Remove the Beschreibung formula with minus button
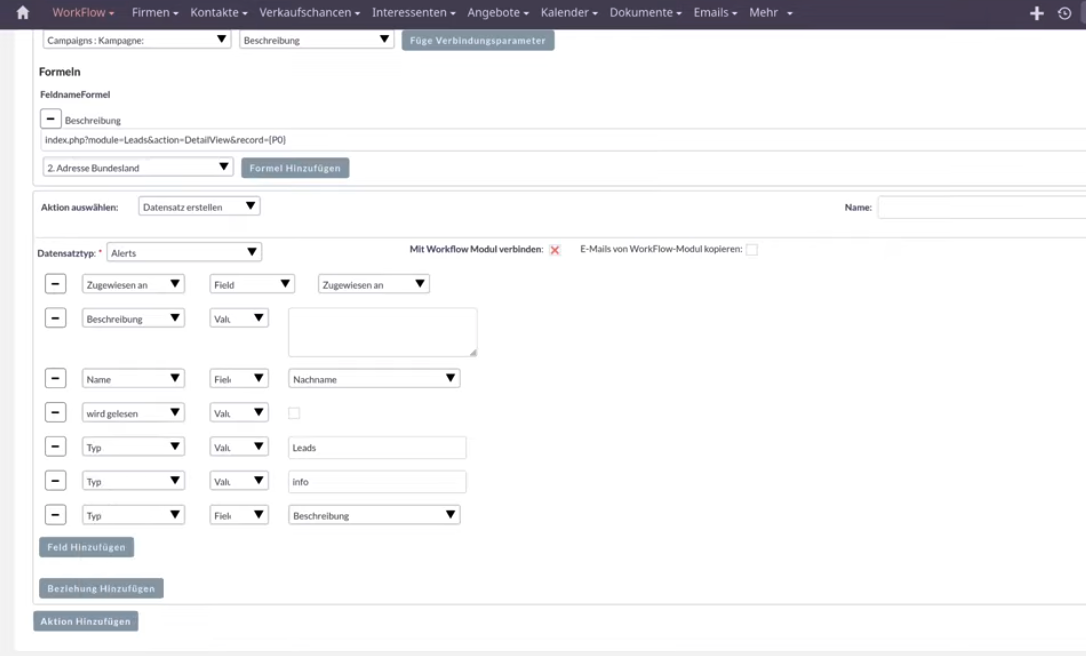This screenshot has width=1086, height=656. click(50, 119)
